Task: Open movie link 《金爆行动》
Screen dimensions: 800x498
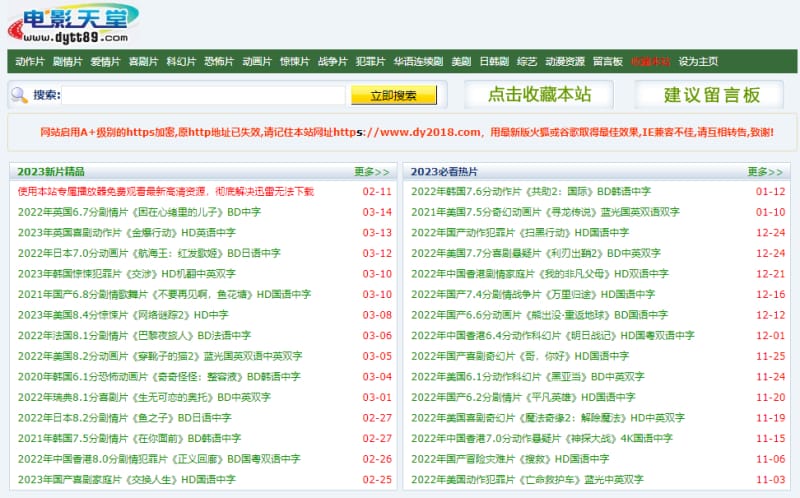Action: coord(127,233)
